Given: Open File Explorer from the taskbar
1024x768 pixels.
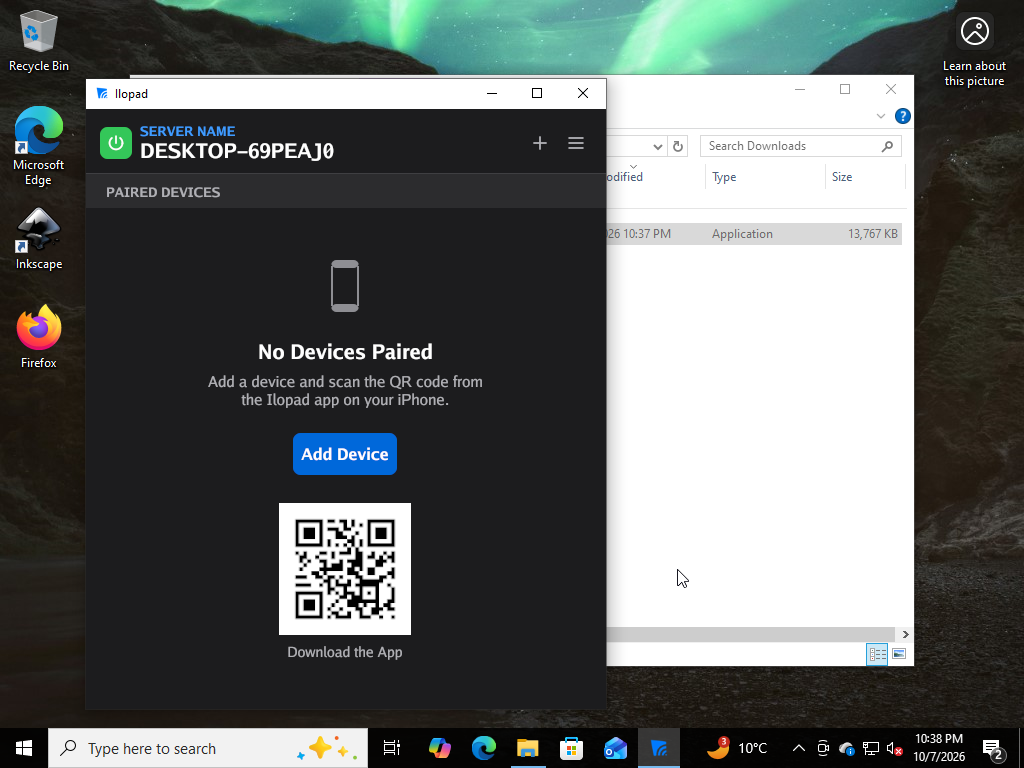Looking at the screenshot, I should coord(528,748).
